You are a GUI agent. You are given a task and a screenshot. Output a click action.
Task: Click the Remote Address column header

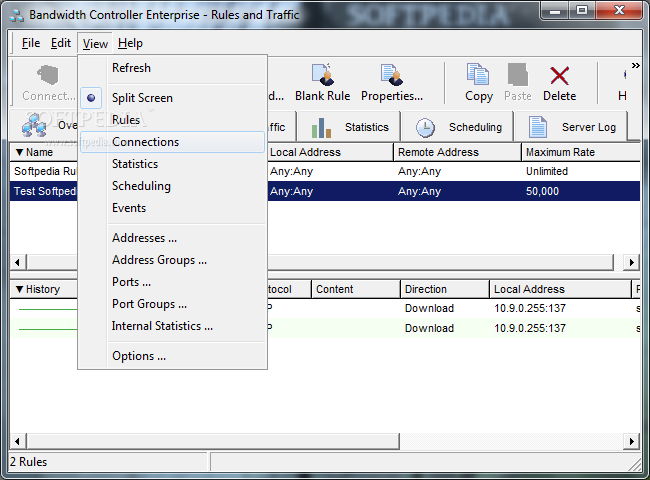457,152
